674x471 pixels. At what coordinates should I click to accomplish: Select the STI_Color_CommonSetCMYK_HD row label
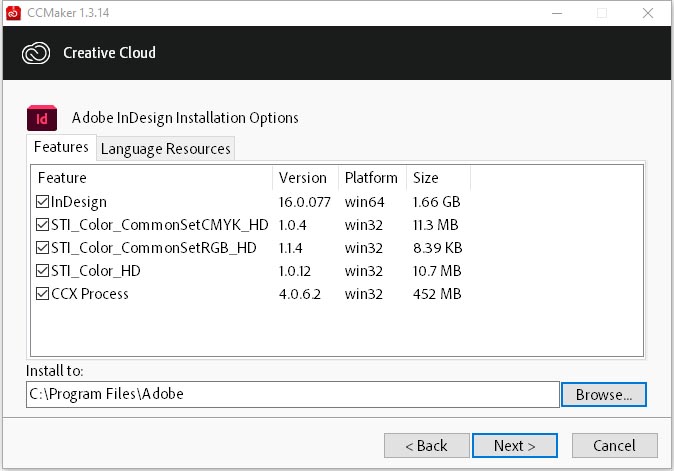(x=159, y=225)
